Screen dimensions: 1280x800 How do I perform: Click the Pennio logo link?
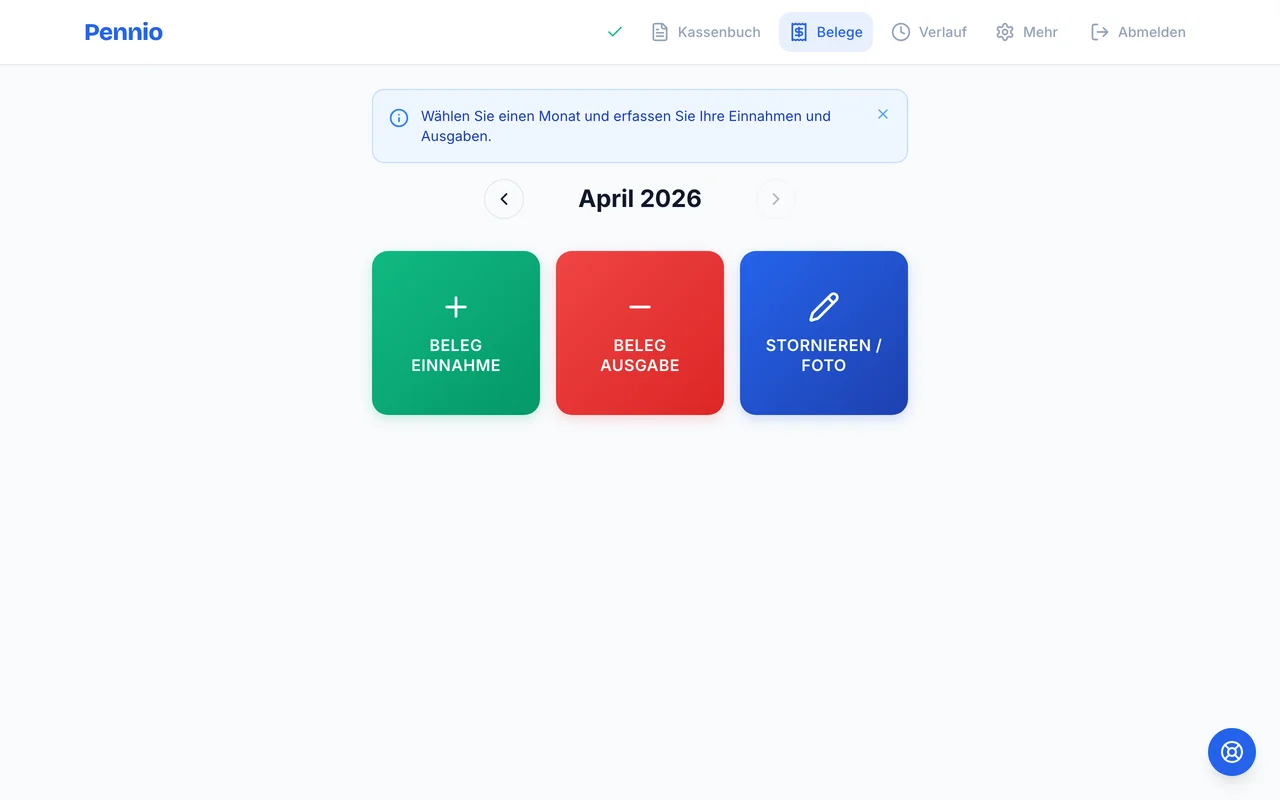click(123, 32)
